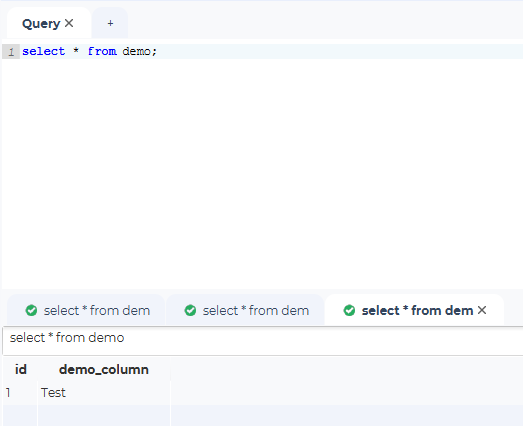Click green check icon on bold active result tab
The height and width of the screenshot is (426, 523).
coord(349,311)
